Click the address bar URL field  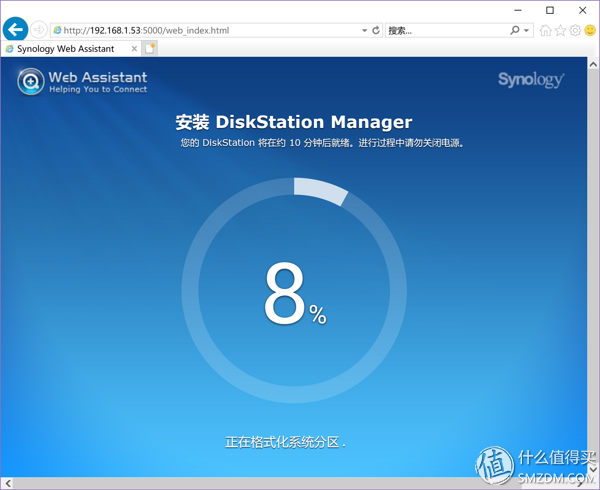(200, 31)
